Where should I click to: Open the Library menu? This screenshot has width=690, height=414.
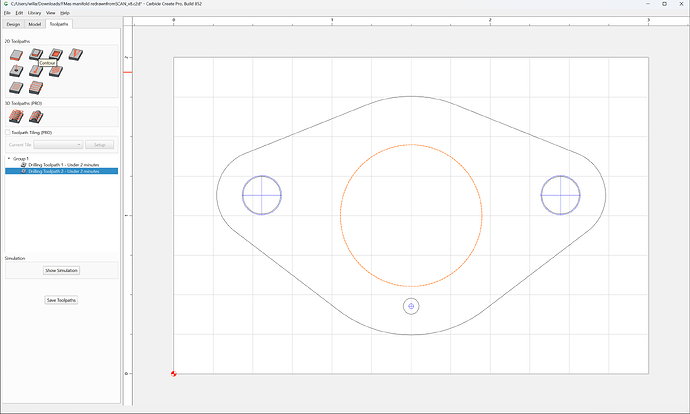pyautogui.click(x=34, y=13)
